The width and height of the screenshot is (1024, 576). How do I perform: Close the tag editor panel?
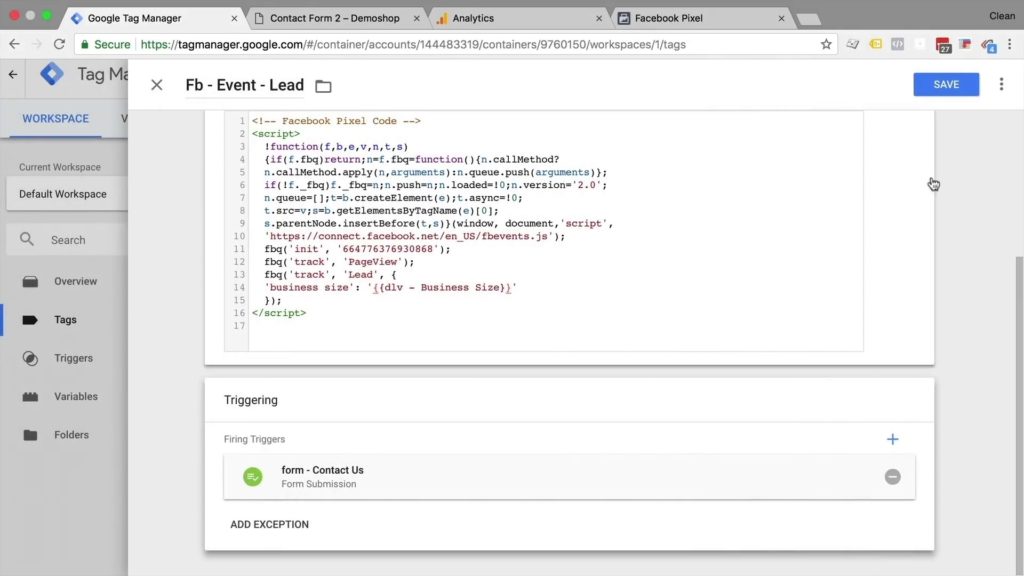[x=156, y=85]
